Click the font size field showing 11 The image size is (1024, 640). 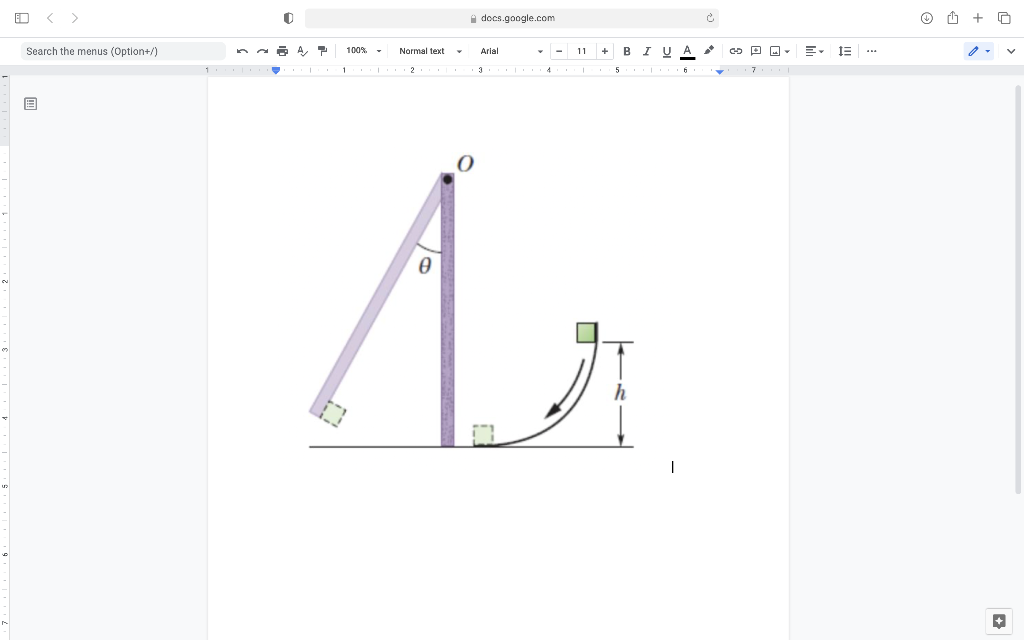581,51
